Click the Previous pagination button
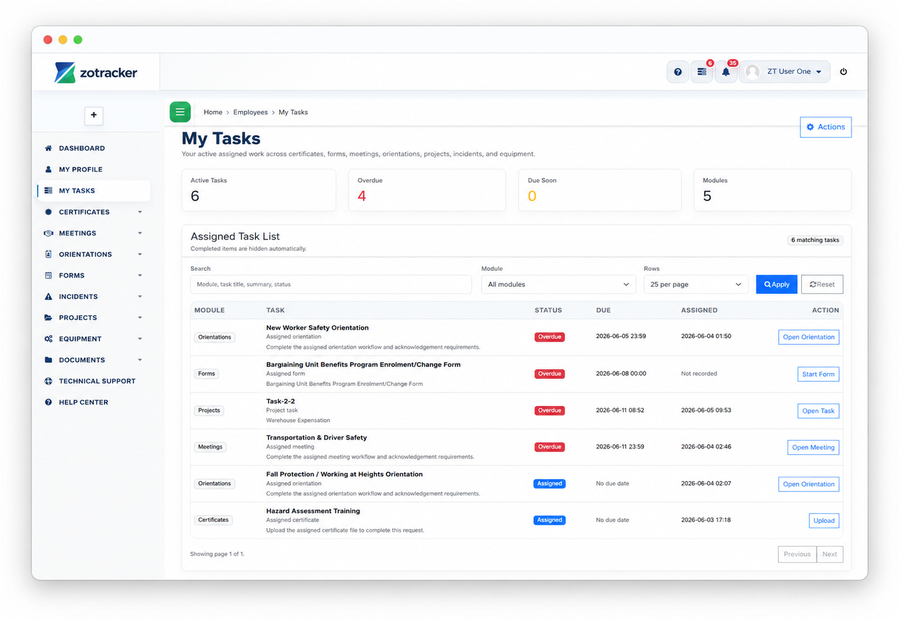This screenshot has height=620, width=900. coord(797,554)
